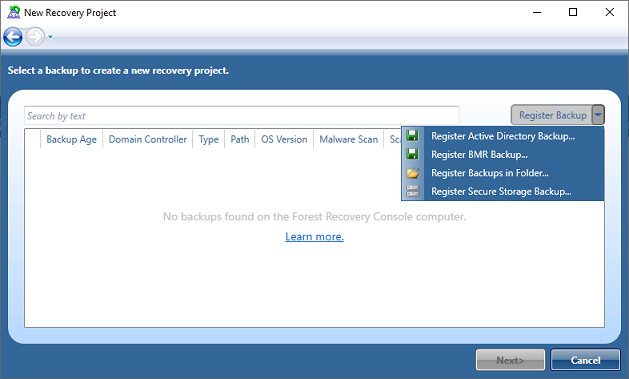Open the Learn more link
This screenshot has height=379, width=629.
coord(314,237)
